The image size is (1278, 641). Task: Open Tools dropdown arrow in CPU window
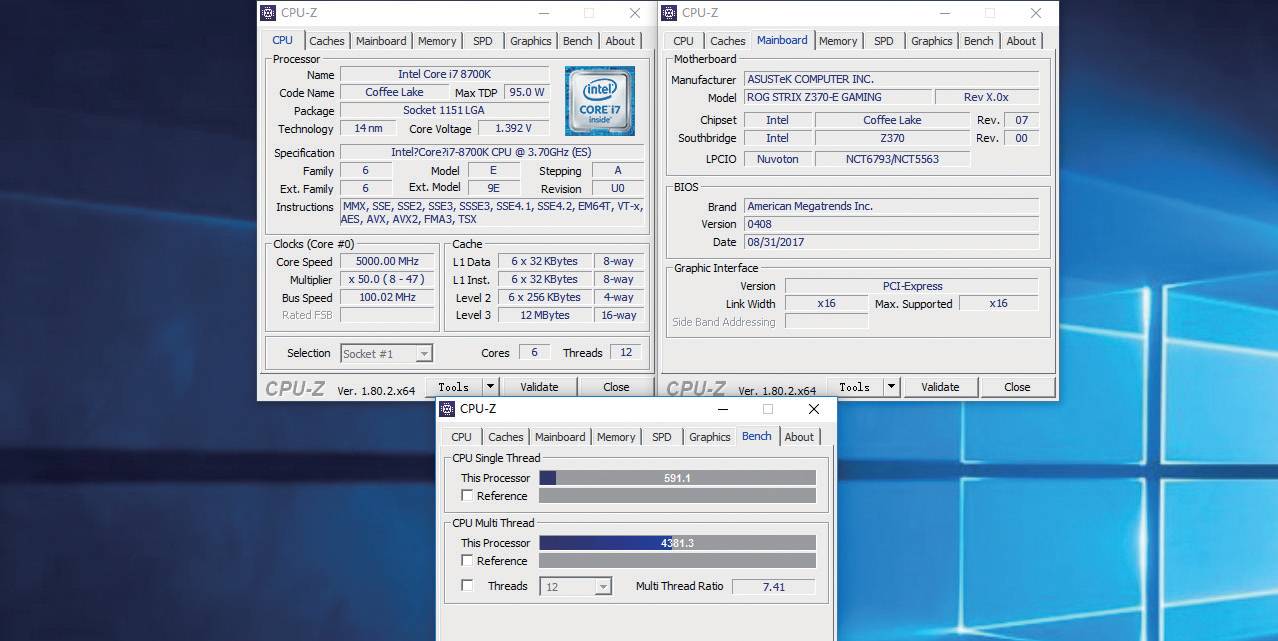490,387
